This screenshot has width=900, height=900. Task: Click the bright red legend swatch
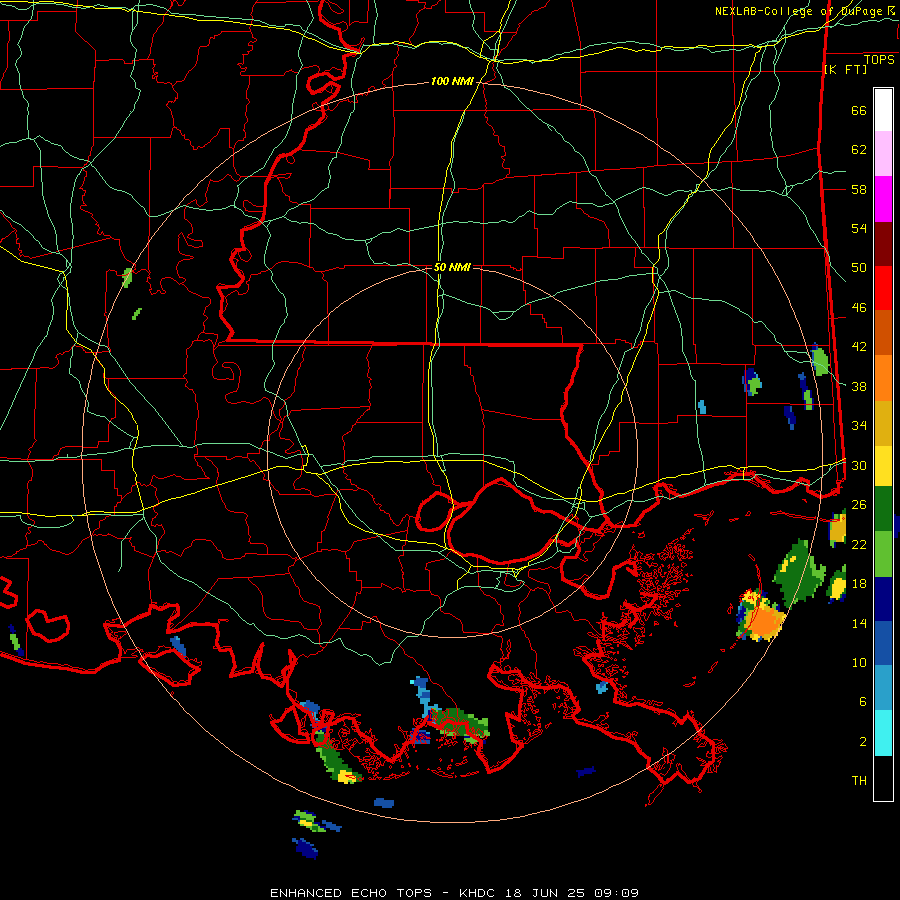click(883, 288)
